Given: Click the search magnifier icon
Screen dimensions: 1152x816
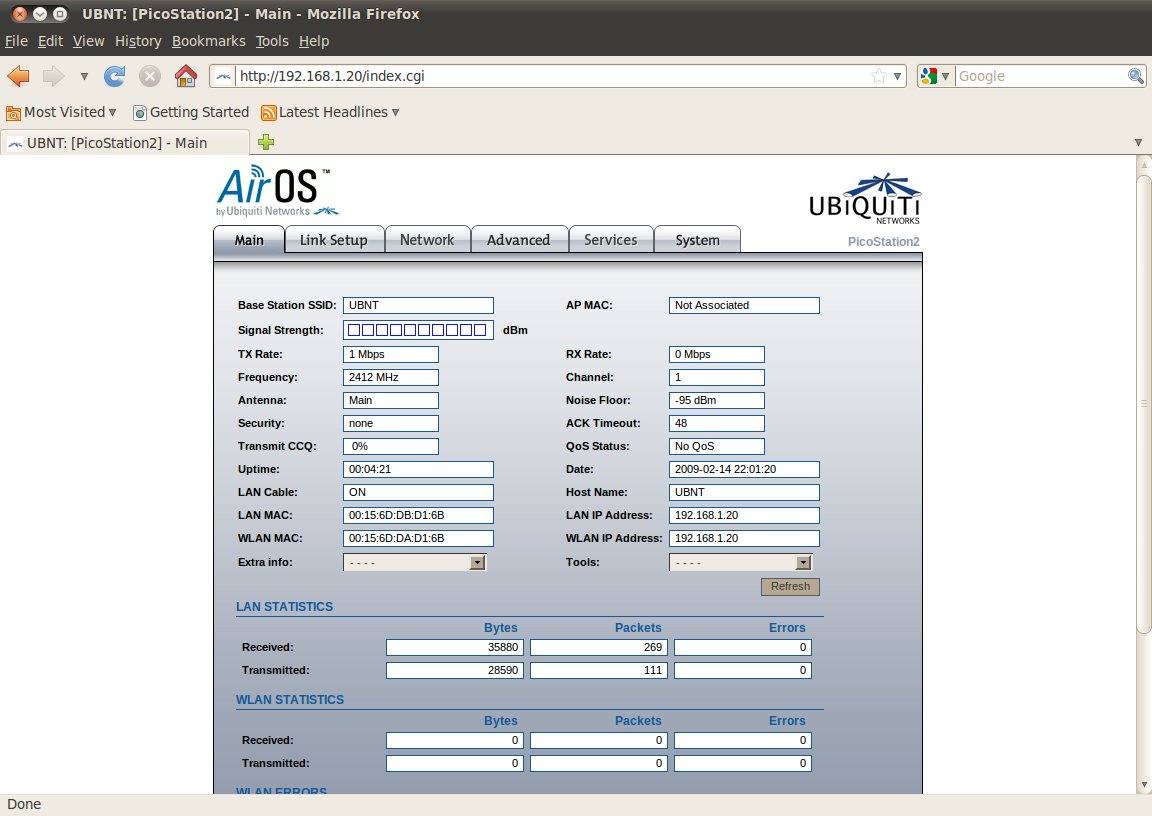Looking at the screenshot, I should point(1136,76).
